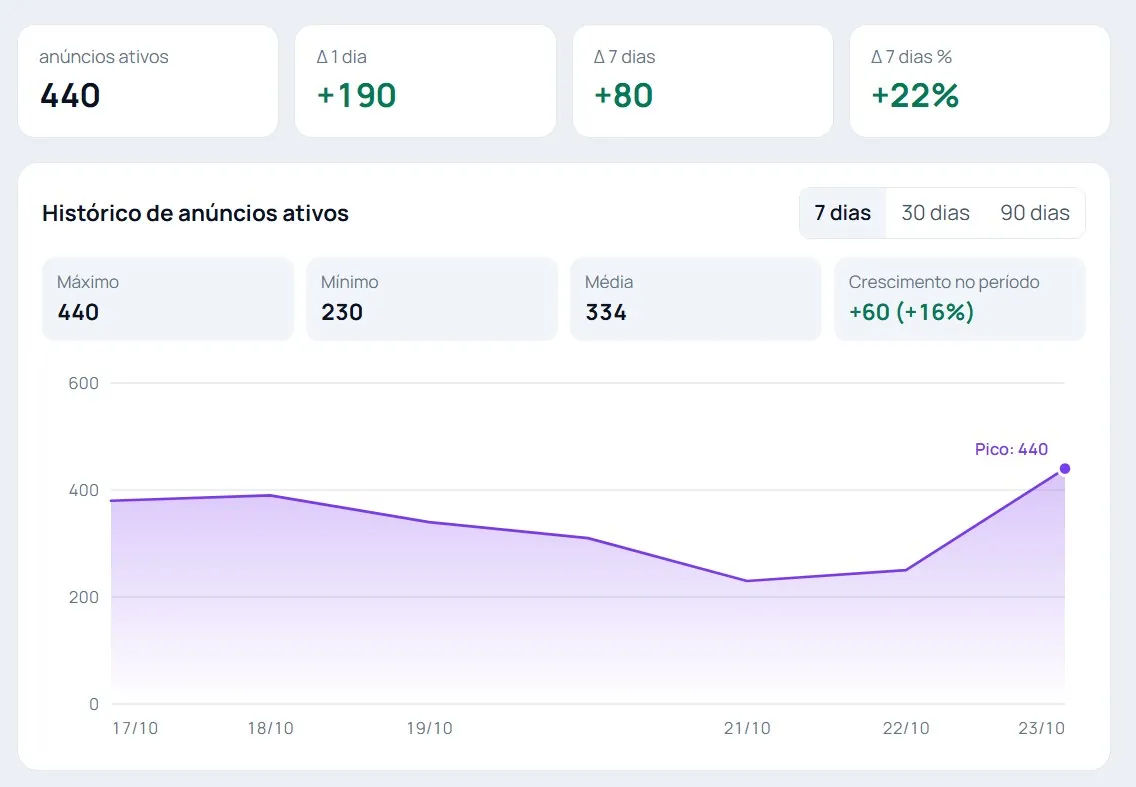Click the 230 value under Mínimo
This screenshot has width=1136, height=787.
(x=342, y=312)
